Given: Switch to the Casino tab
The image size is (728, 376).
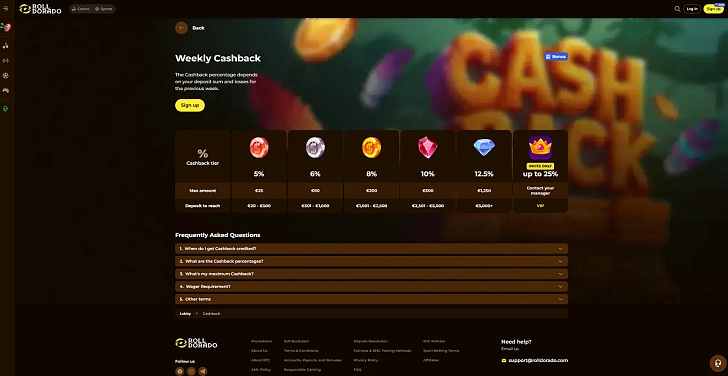Looking at the screenshot, I should click(x=81, y=9).
